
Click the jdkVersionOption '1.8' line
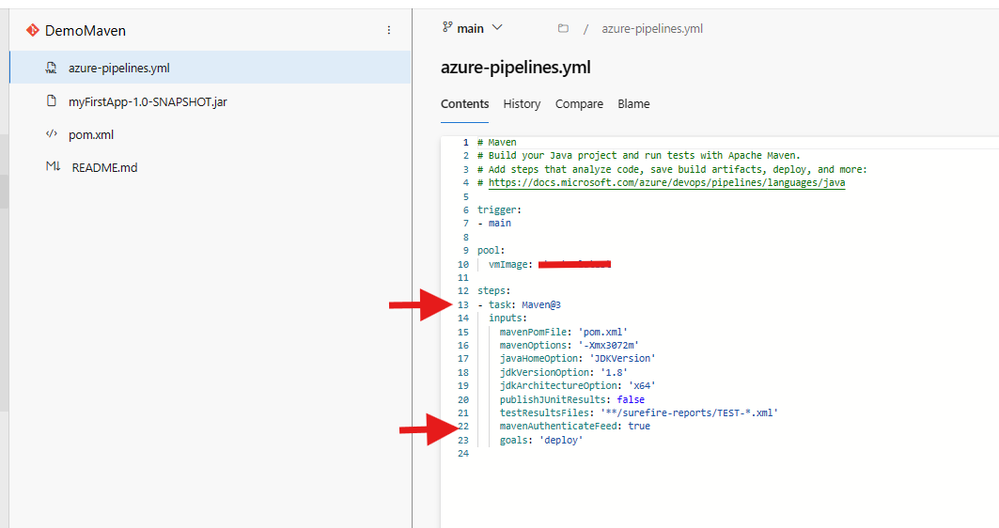click(x=564, y=373)
